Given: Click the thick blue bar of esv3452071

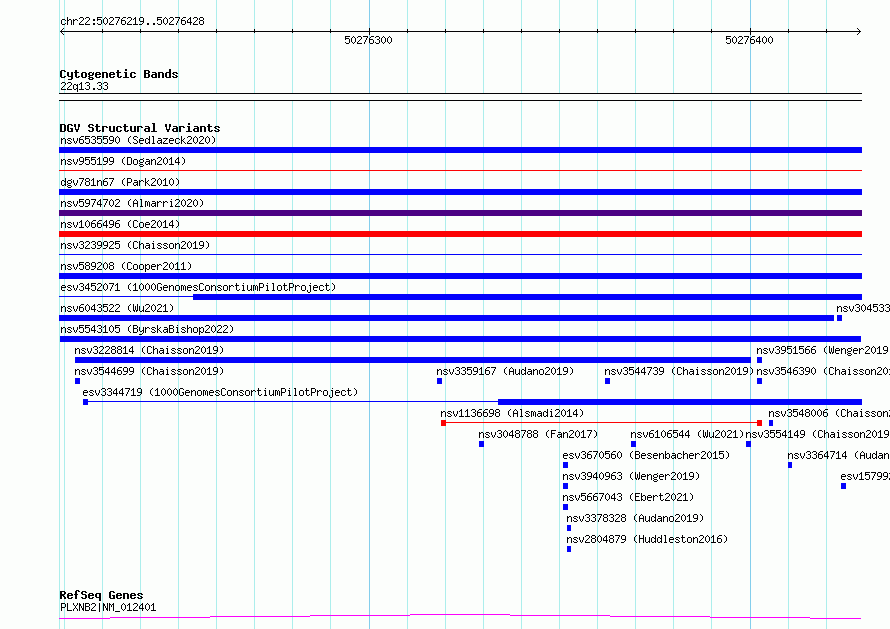Looking at the screenshot, I should 527,297.
